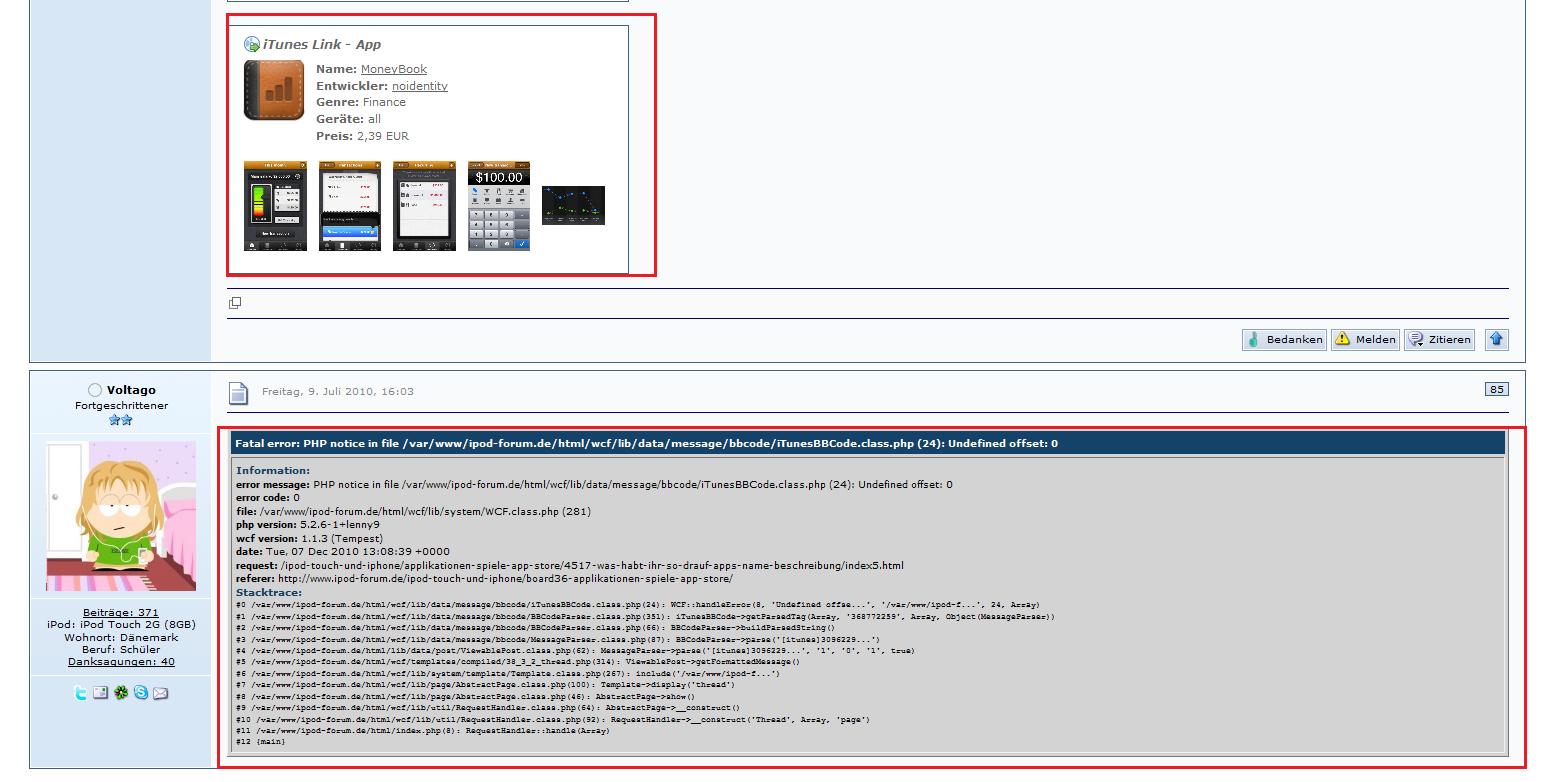
Task: Open the MoneyBook app name link
Action: [394, 69]
